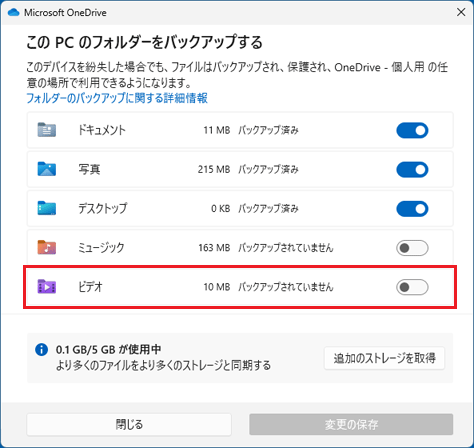This screenshot has height=448, width=474.
Task: Click the 追加のストレージを取得 button
Action: [384, 358]
